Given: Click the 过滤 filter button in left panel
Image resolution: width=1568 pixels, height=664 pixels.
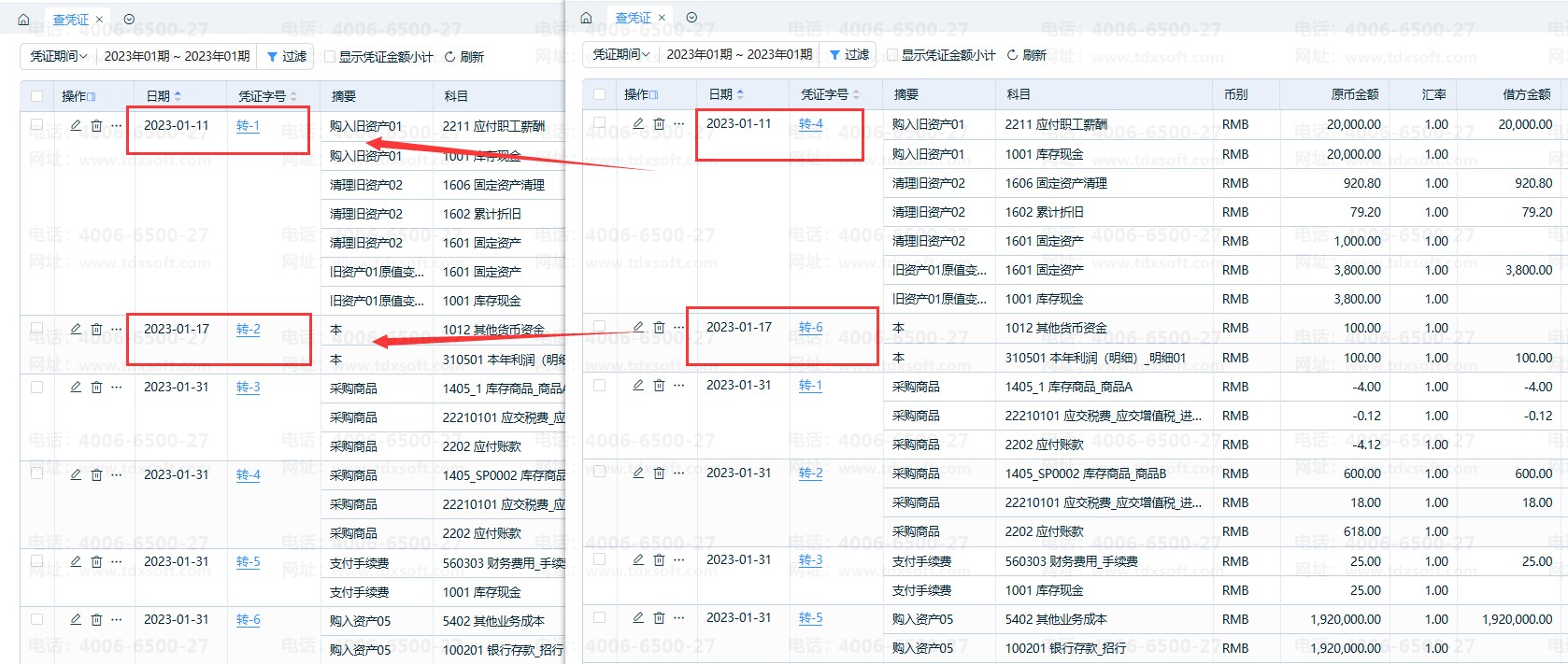Looking at the screenshot, I should (287, 57).
